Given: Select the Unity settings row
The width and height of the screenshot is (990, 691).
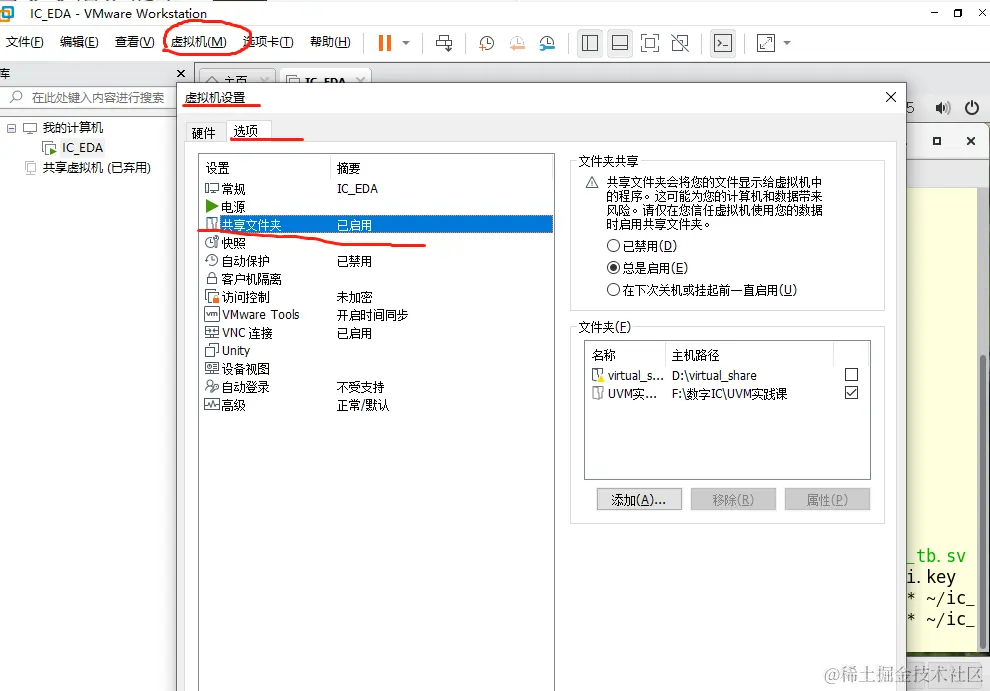Looking at the screenshot, I should click(x=376, y=351).
